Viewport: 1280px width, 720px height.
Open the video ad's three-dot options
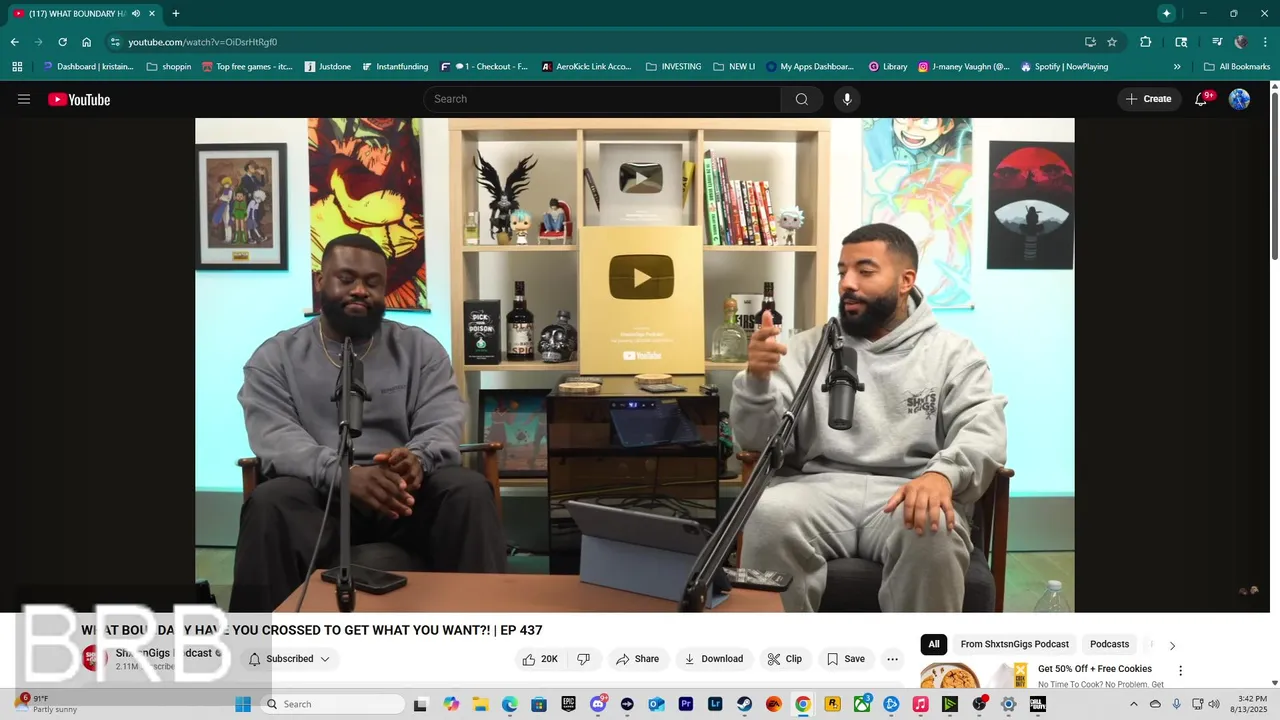1180,671
